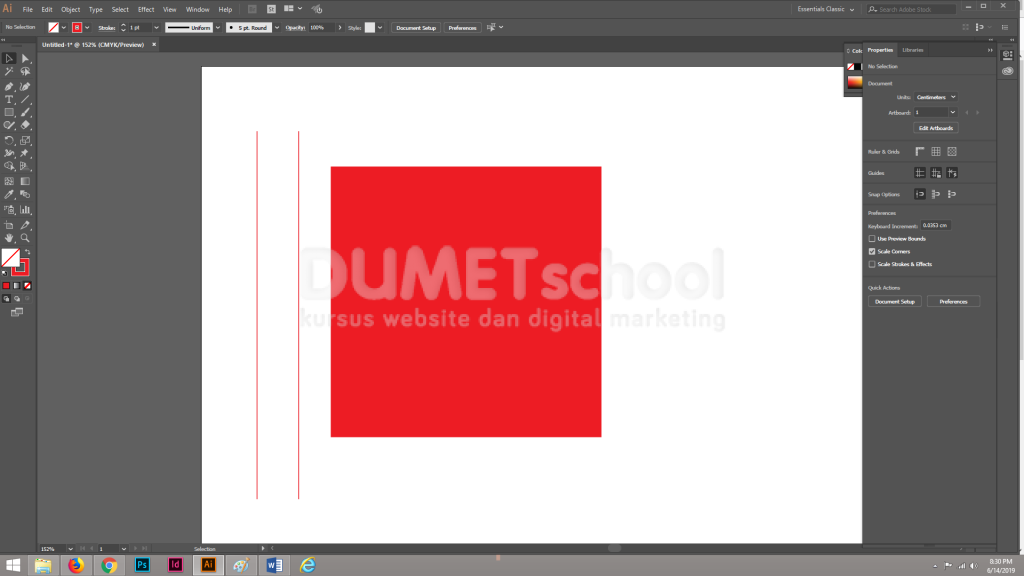Screen dimensions: 1024x576
Task: Select the Gradient tool
Action: pos(25,182)
